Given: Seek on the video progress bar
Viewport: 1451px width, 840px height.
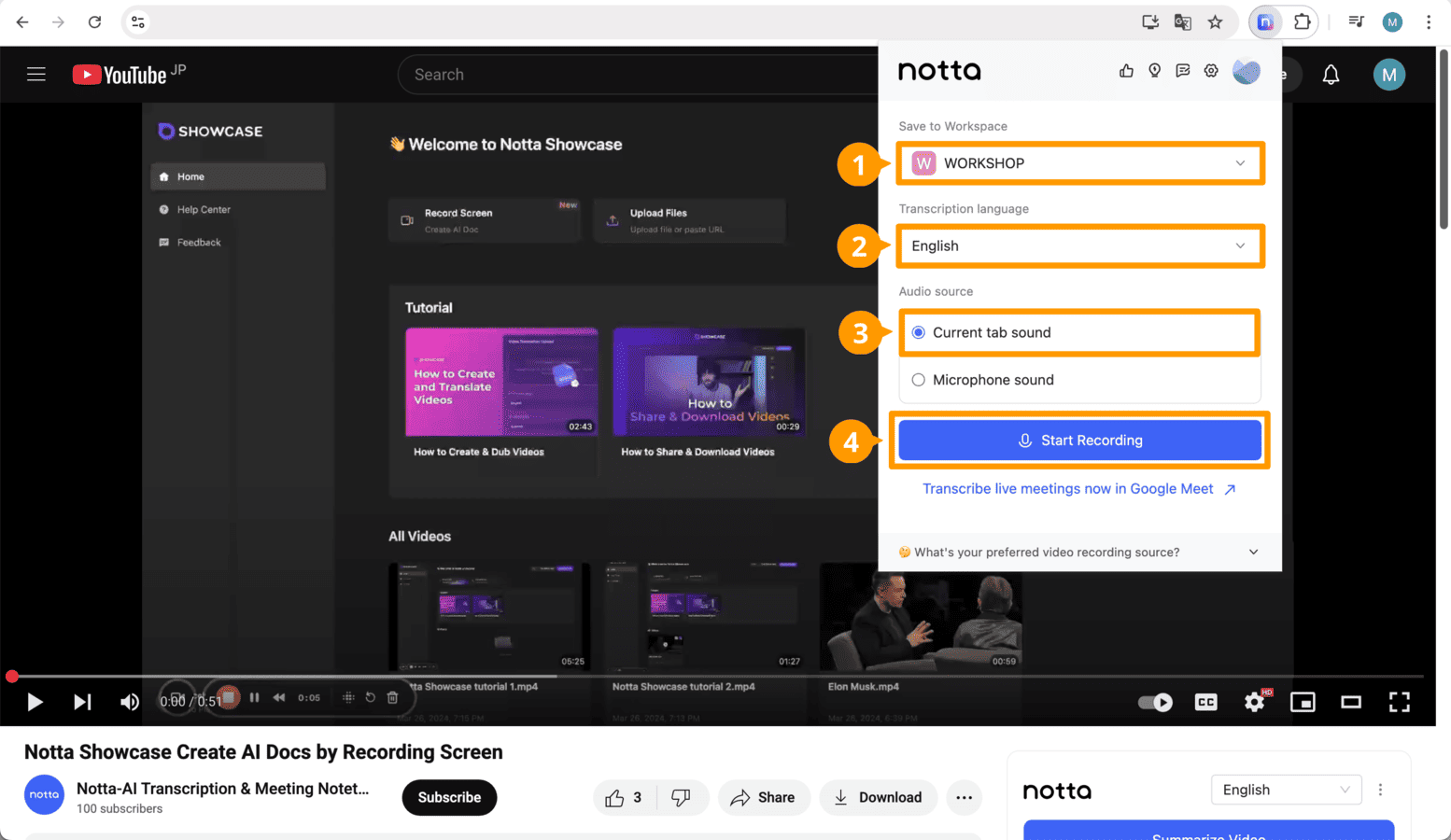Looking at the screenshot, I should (717, 676).
